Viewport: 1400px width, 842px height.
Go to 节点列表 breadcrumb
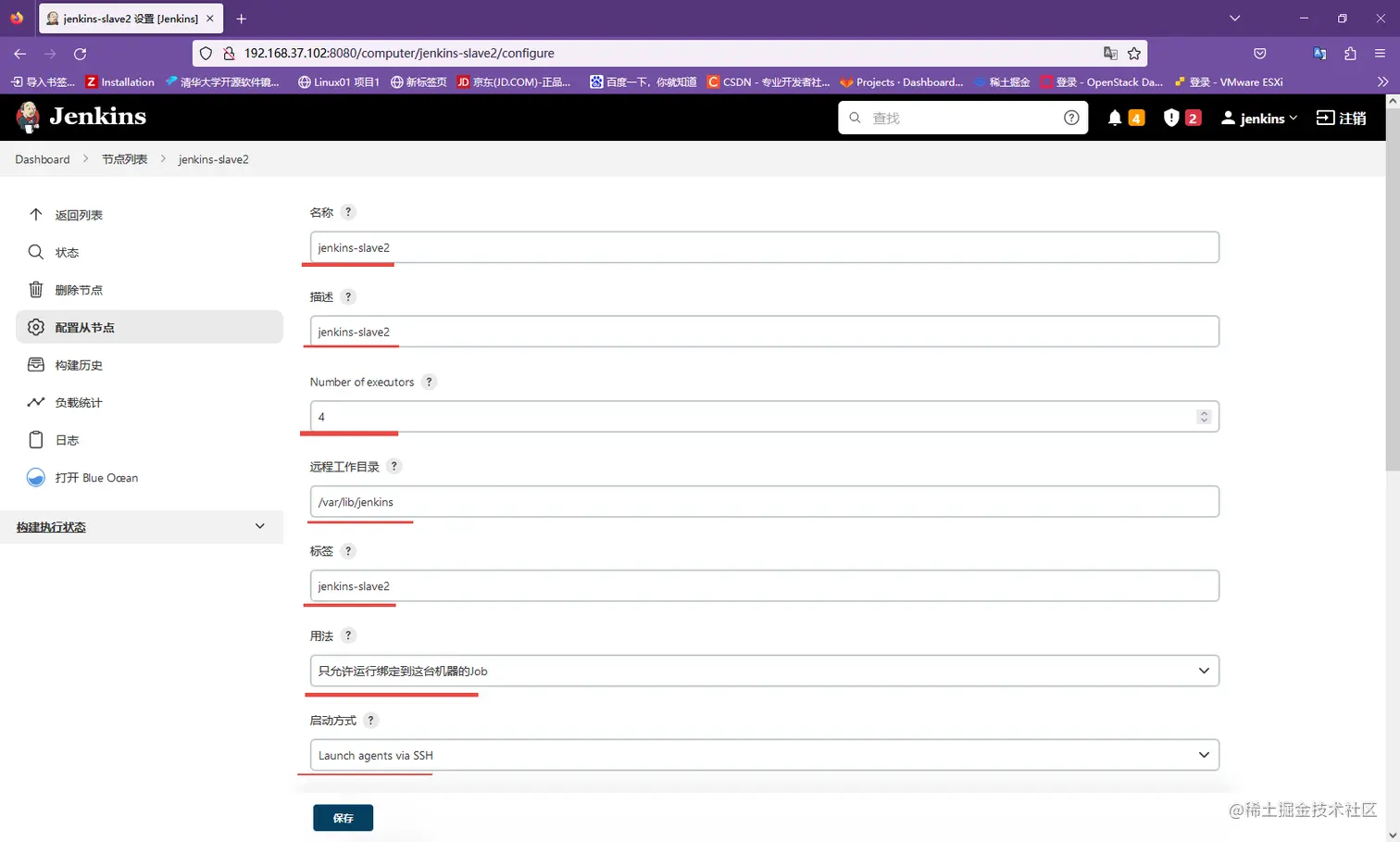click(x=125, y=159)
